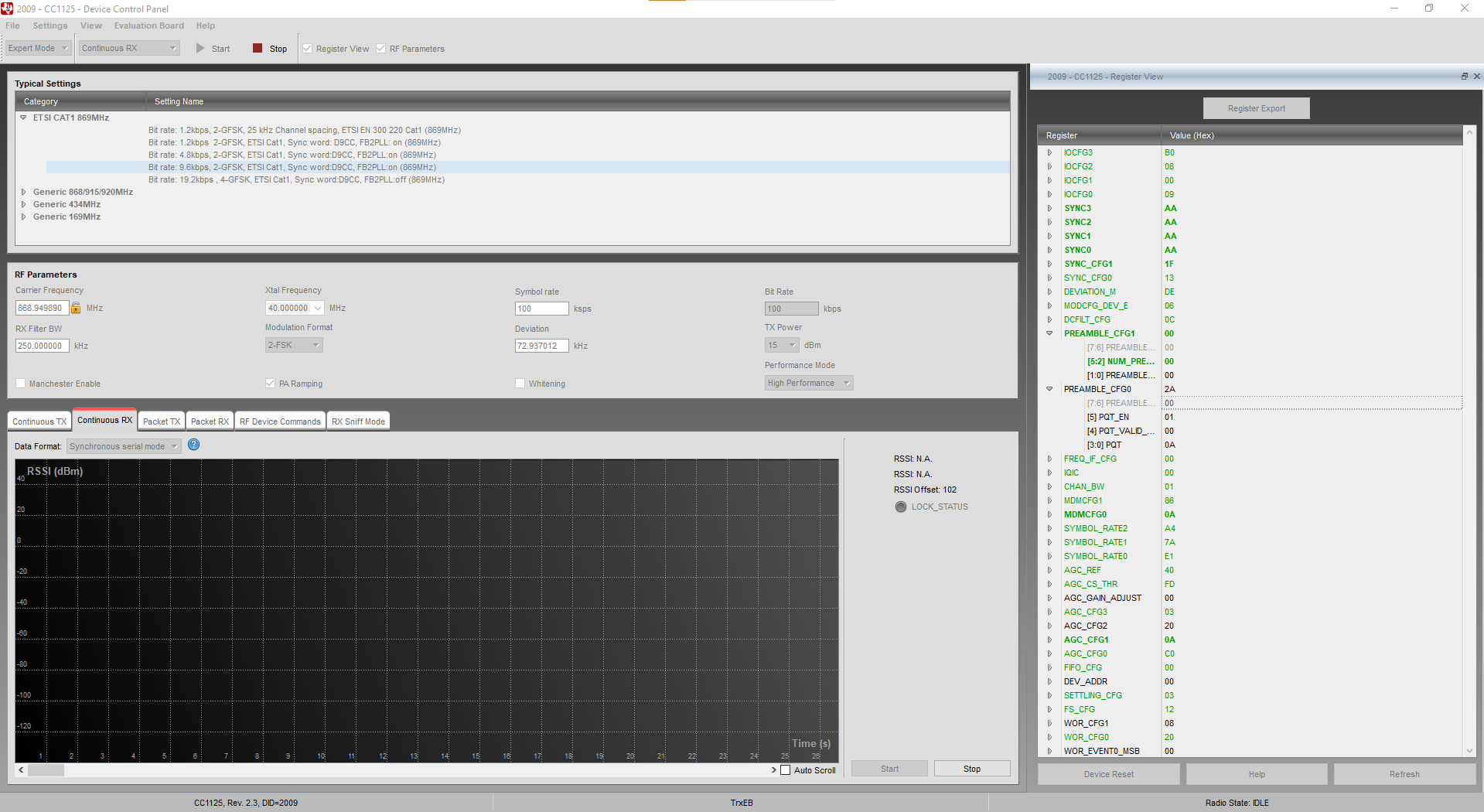This screenshot has height=812, width=1484.
Task: Click the Device Reset button
Action: pyautogui.click(x=1108, y=774)
